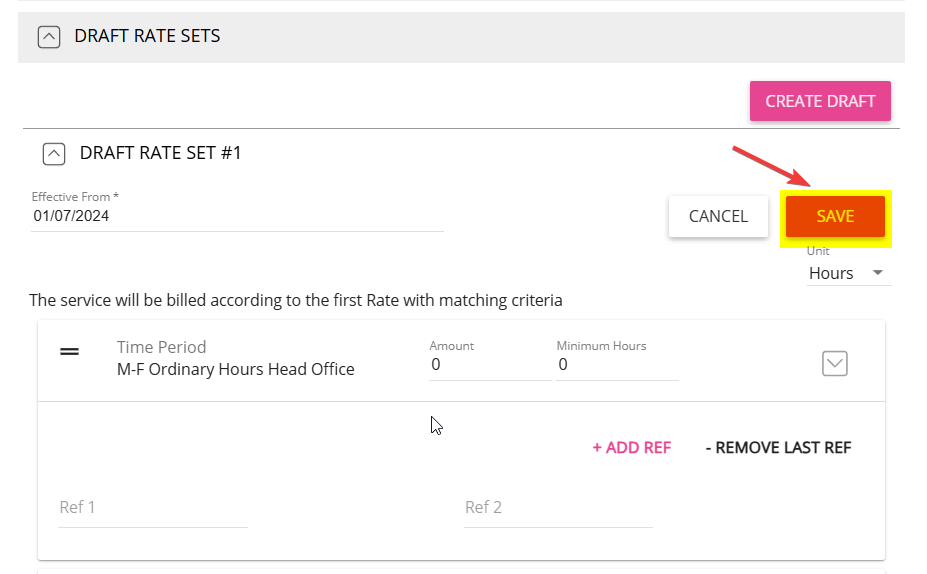Collapse the DRAFT RATE SETS section chevron
Screen dimensions: 927x574
[x=49, y=37]
